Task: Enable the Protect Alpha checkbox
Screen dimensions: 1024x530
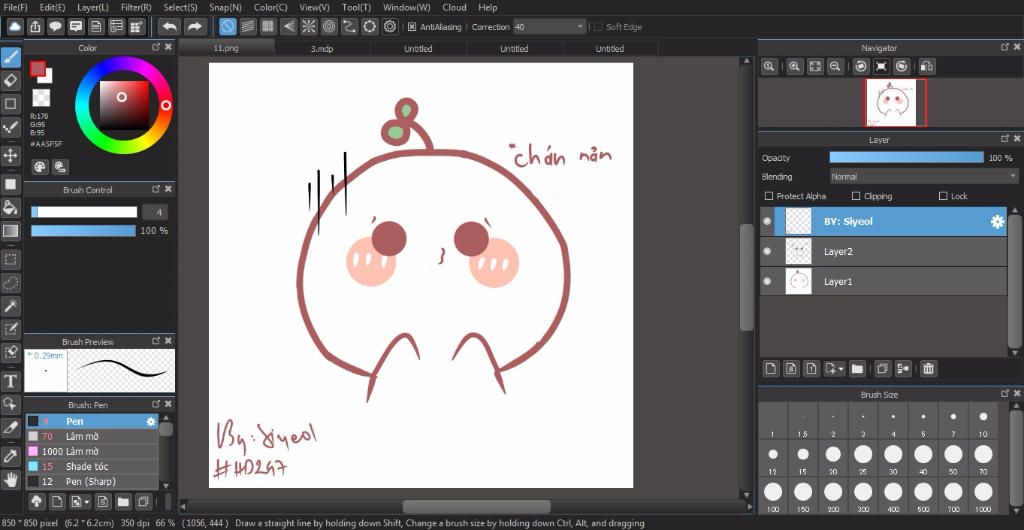Action: click(x=769, y=196)
